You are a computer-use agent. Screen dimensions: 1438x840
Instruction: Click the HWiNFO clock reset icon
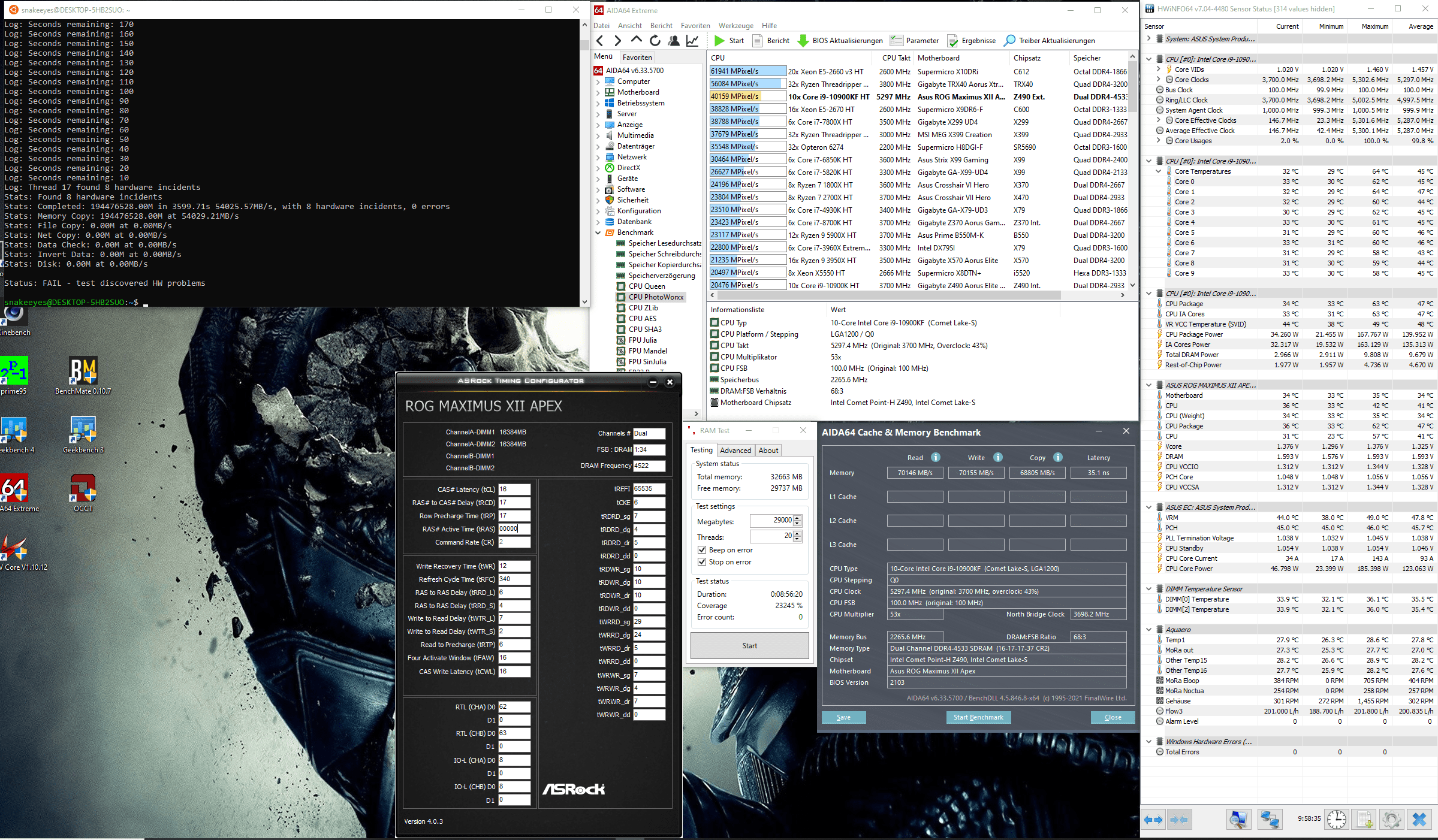coord(1336,819)
